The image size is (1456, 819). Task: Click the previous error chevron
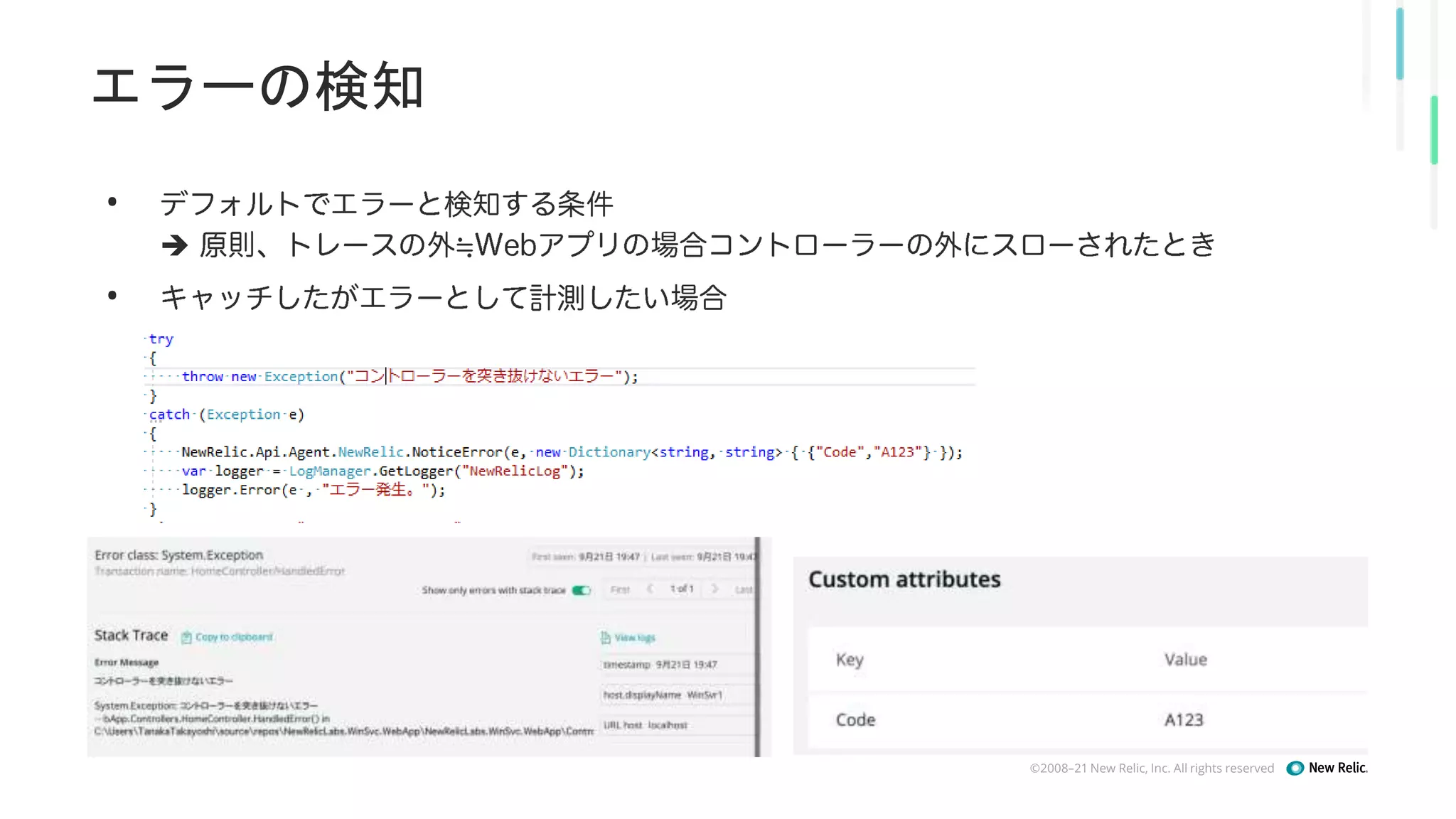651,589
